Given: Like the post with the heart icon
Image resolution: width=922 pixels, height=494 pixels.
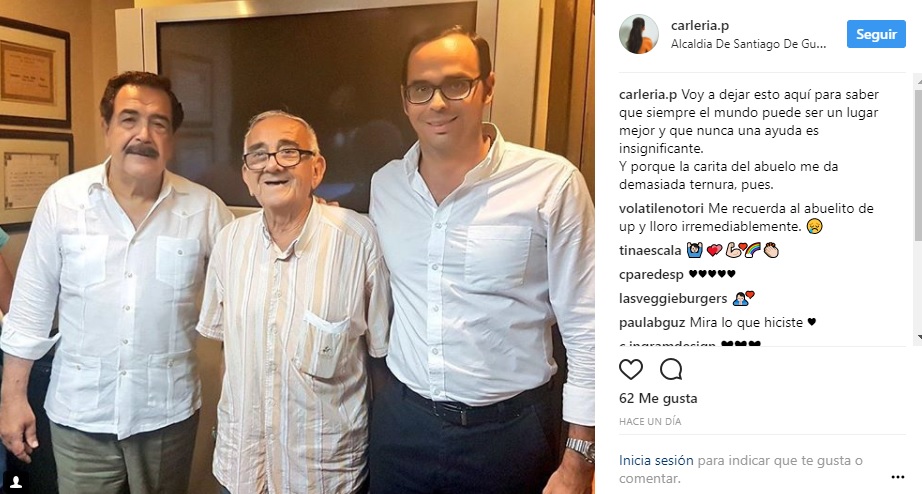Looking at the screenshot, I should pyautogui.click(x=631, y=369).
